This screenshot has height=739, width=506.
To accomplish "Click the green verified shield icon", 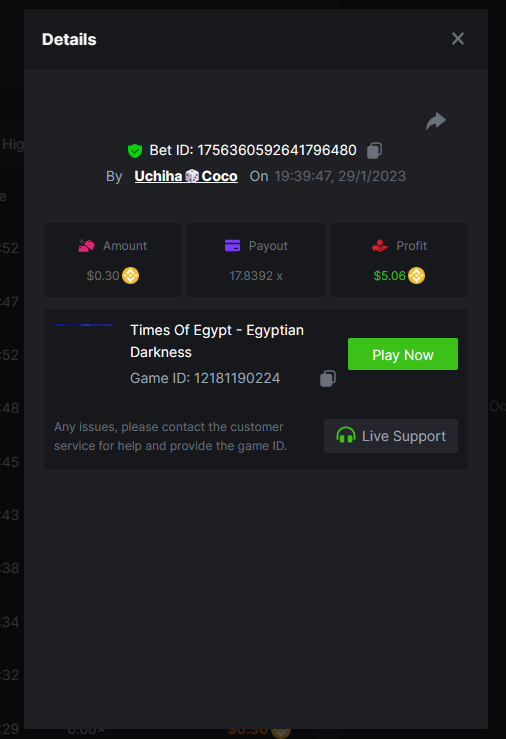I will [x=135, y=151].
